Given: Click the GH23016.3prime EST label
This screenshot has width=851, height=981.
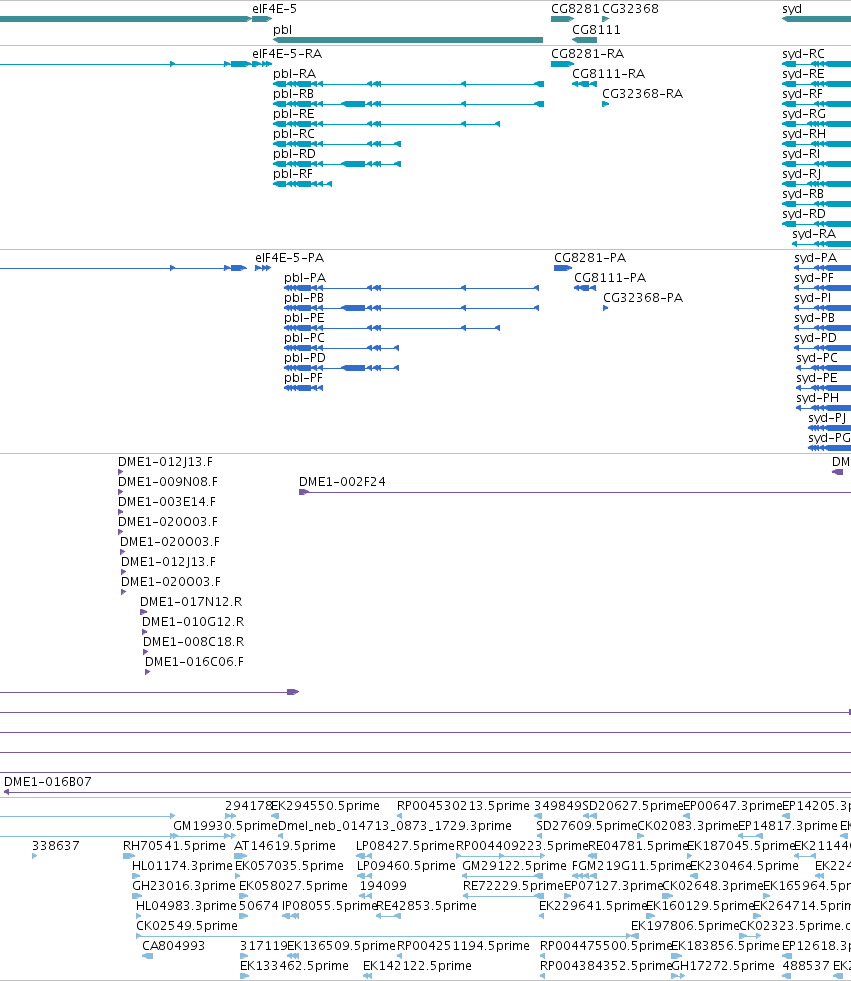Looking at the screenshot, I should [x=184, y=886].
